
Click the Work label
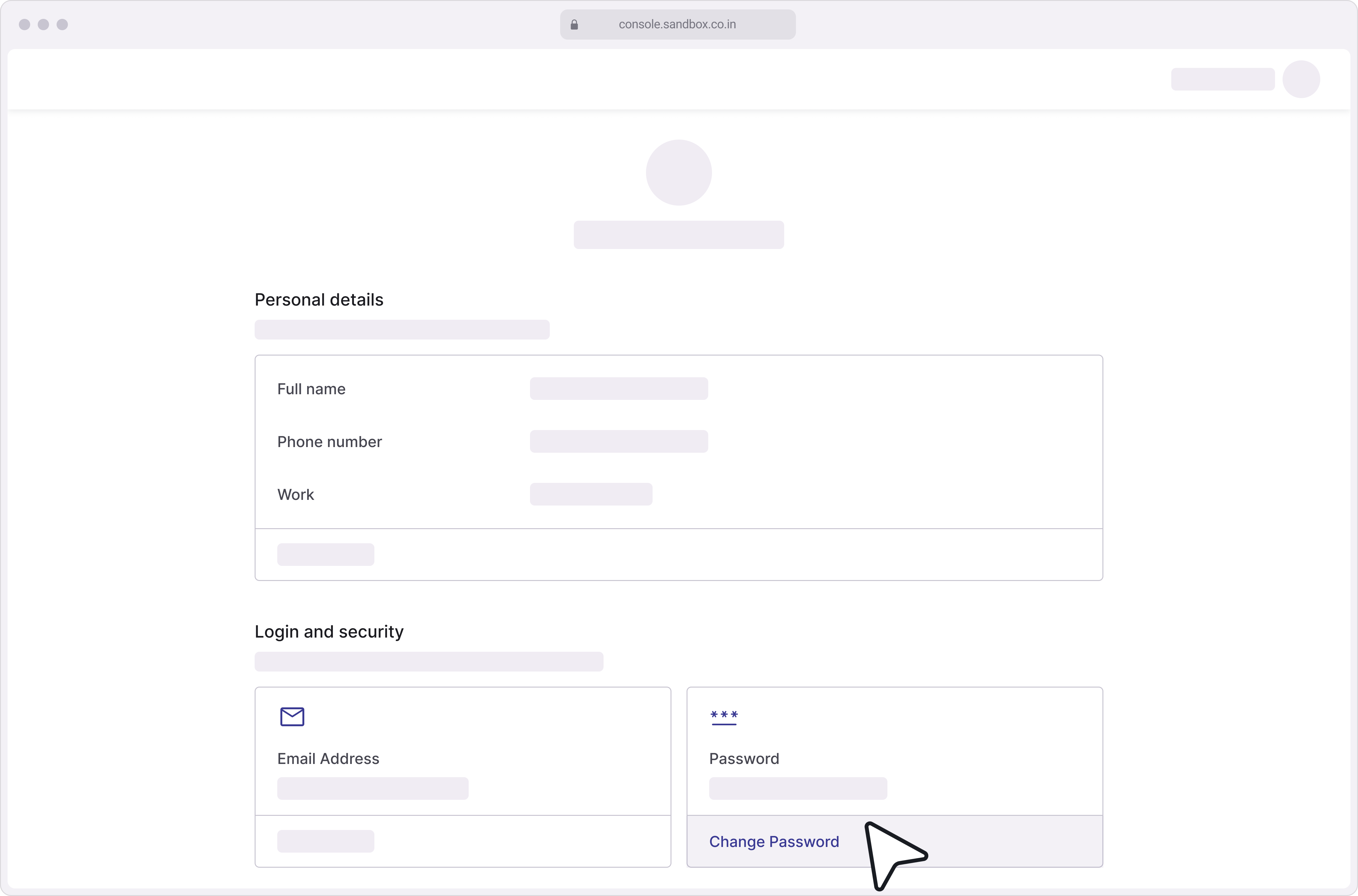pos(295,494)
